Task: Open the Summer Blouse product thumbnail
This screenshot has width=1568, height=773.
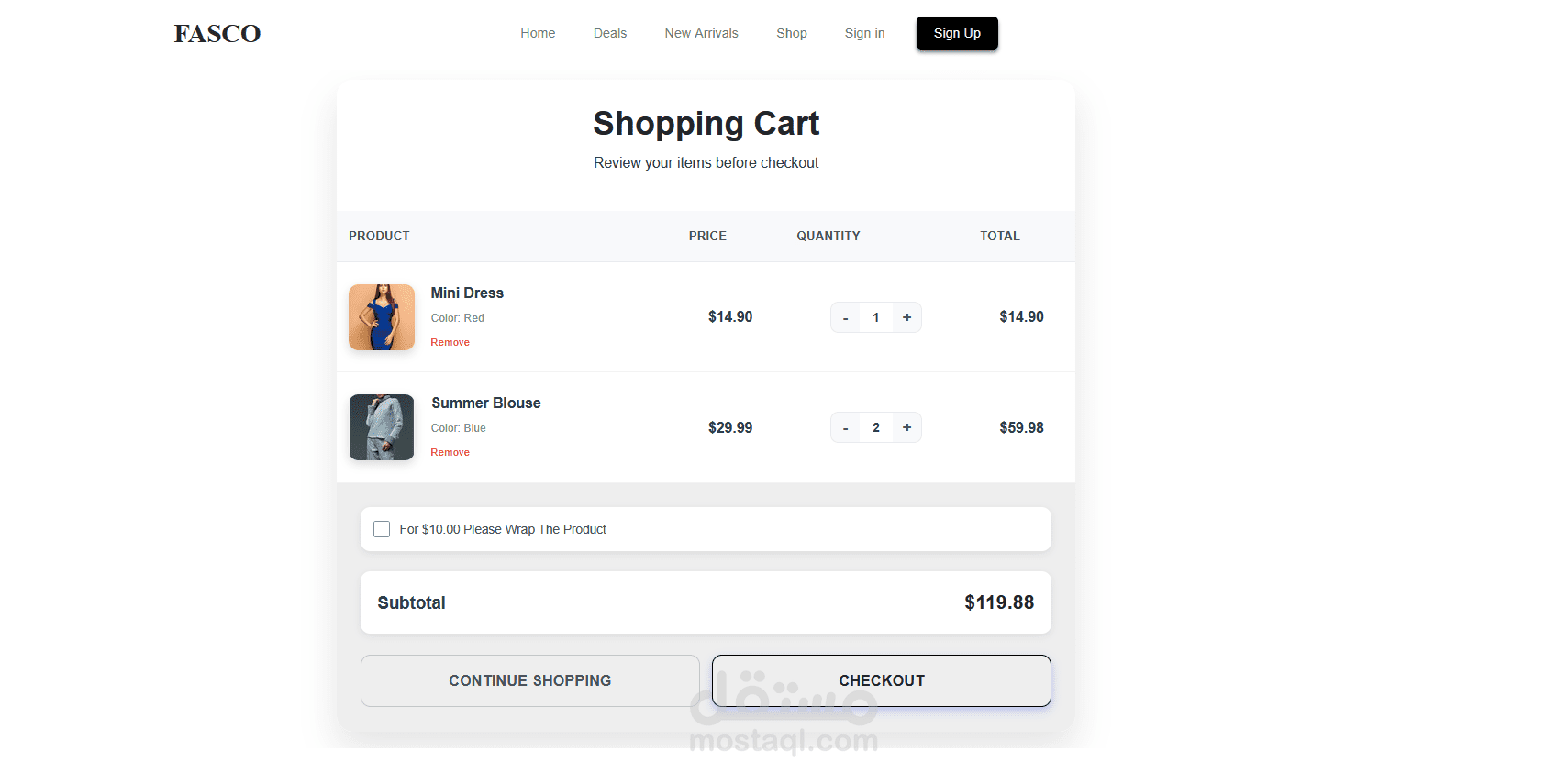Action: tap(382, 427)
